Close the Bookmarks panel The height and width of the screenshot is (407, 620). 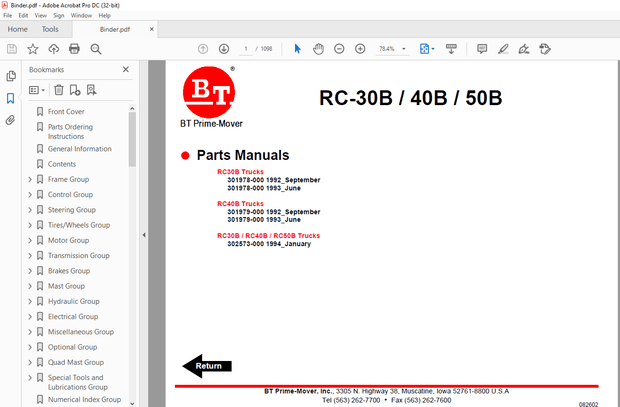tap(126, 70)
